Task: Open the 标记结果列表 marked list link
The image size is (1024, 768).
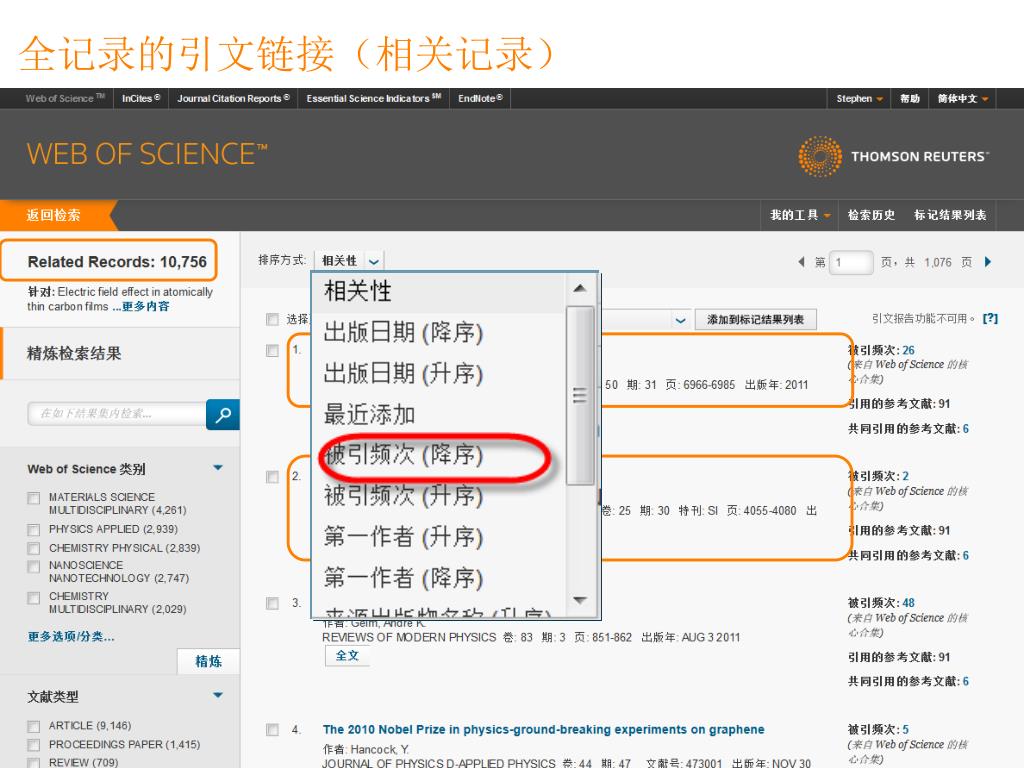Action: click(950, 215)
